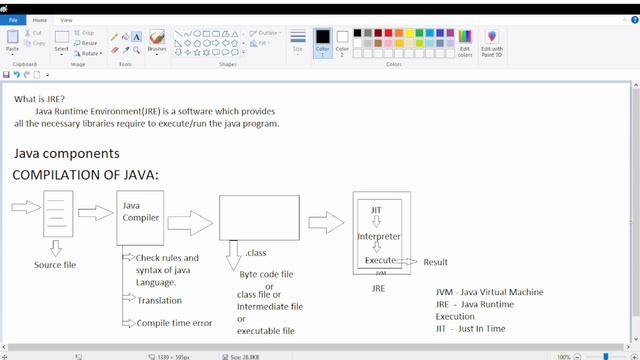This screenshot has height=360, width=640.
Task: Pick the orange color swatch
Action: click(399, 33)
